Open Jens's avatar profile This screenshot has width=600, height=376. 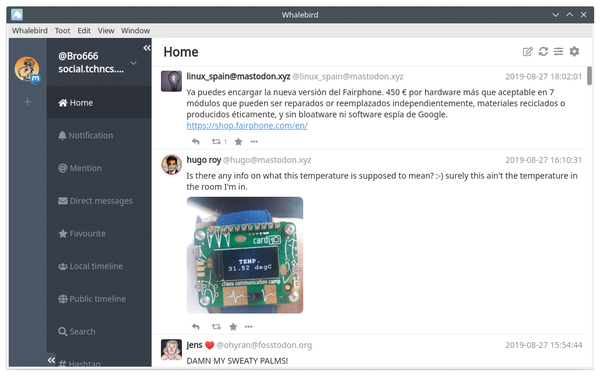171,349
